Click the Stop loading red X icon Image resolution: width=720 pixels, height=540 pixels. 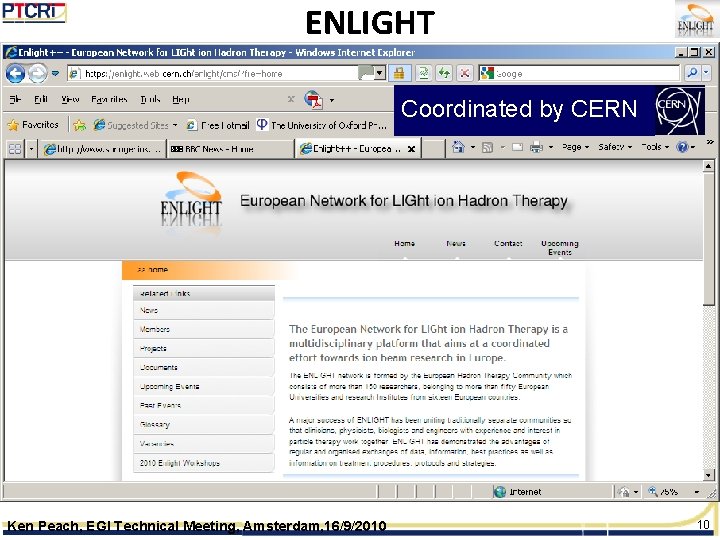point(465,73)
